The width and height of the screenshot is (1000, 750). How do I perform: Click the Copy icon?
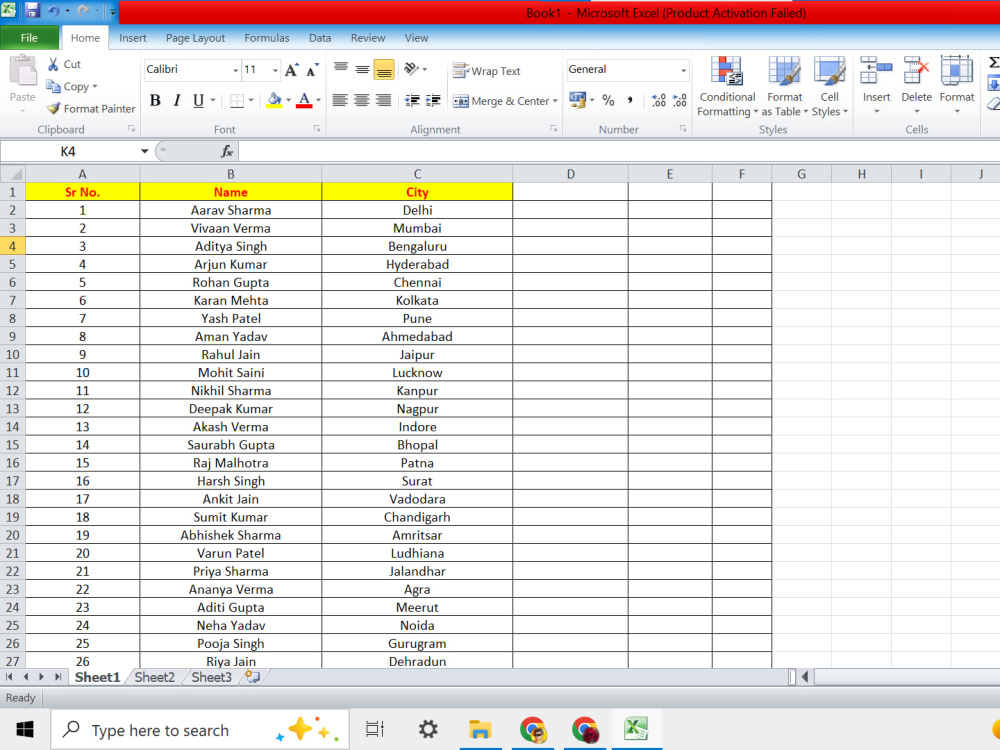(54, 86)
